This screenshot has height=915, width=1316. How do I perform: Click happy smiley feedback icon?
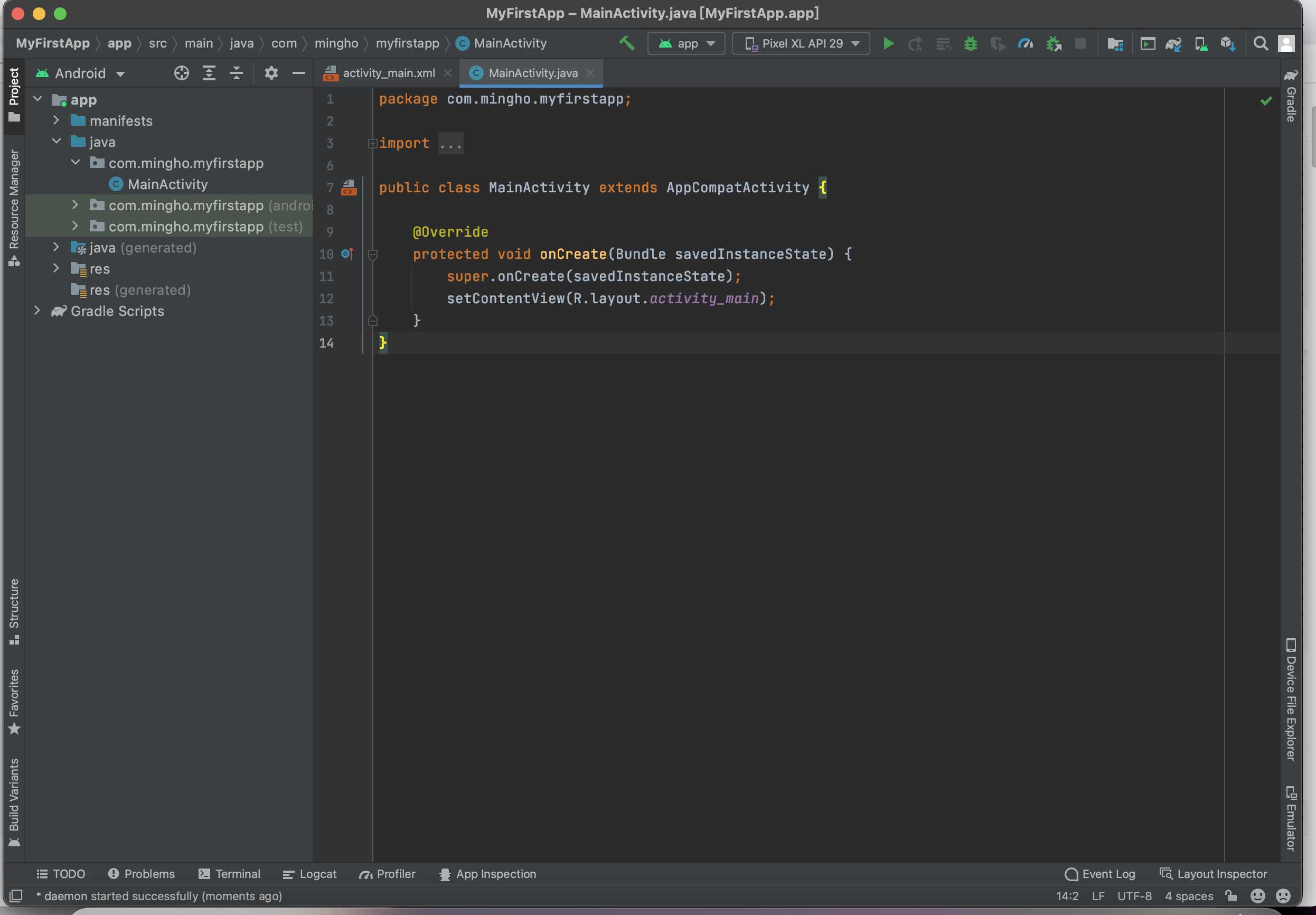click(1257, 895)
